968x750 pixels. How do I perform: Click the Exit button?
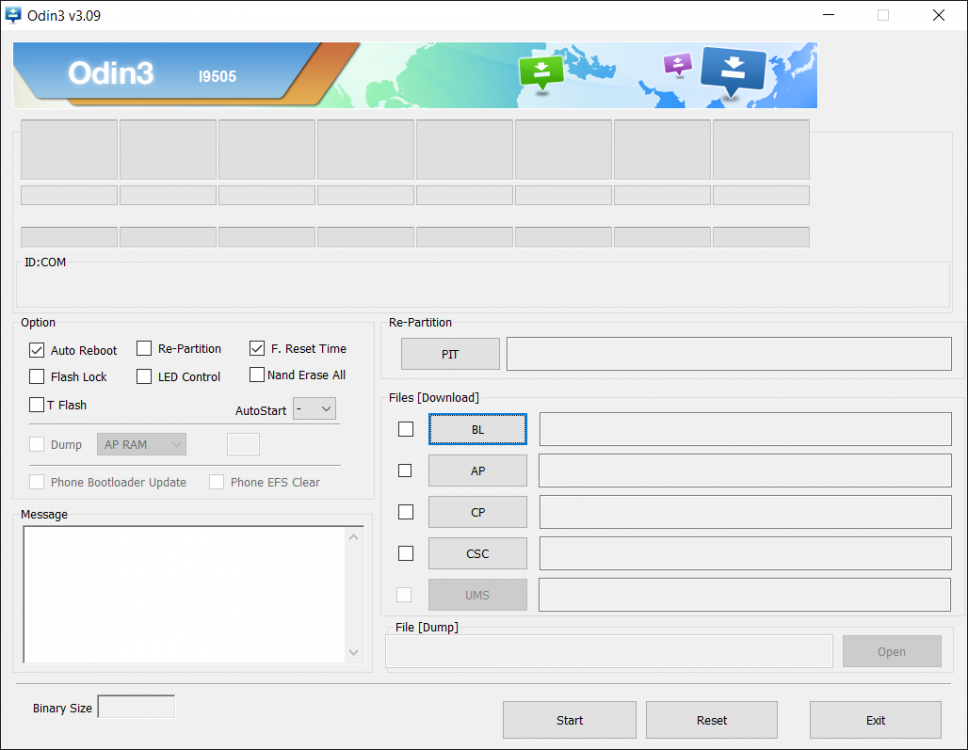(875, 720)
